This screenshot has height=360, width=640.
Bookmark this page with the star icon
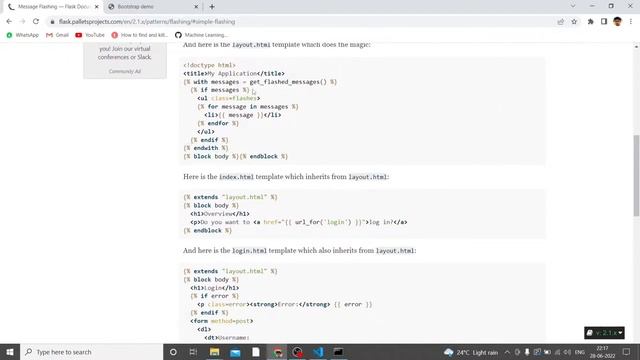574,22
